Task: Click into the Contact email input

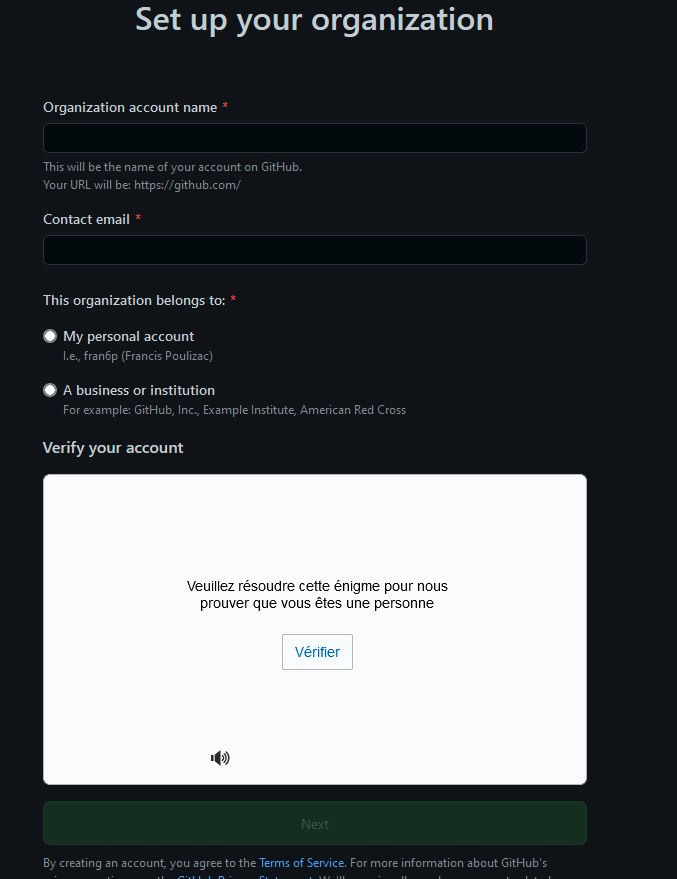Action: [314, 250]
